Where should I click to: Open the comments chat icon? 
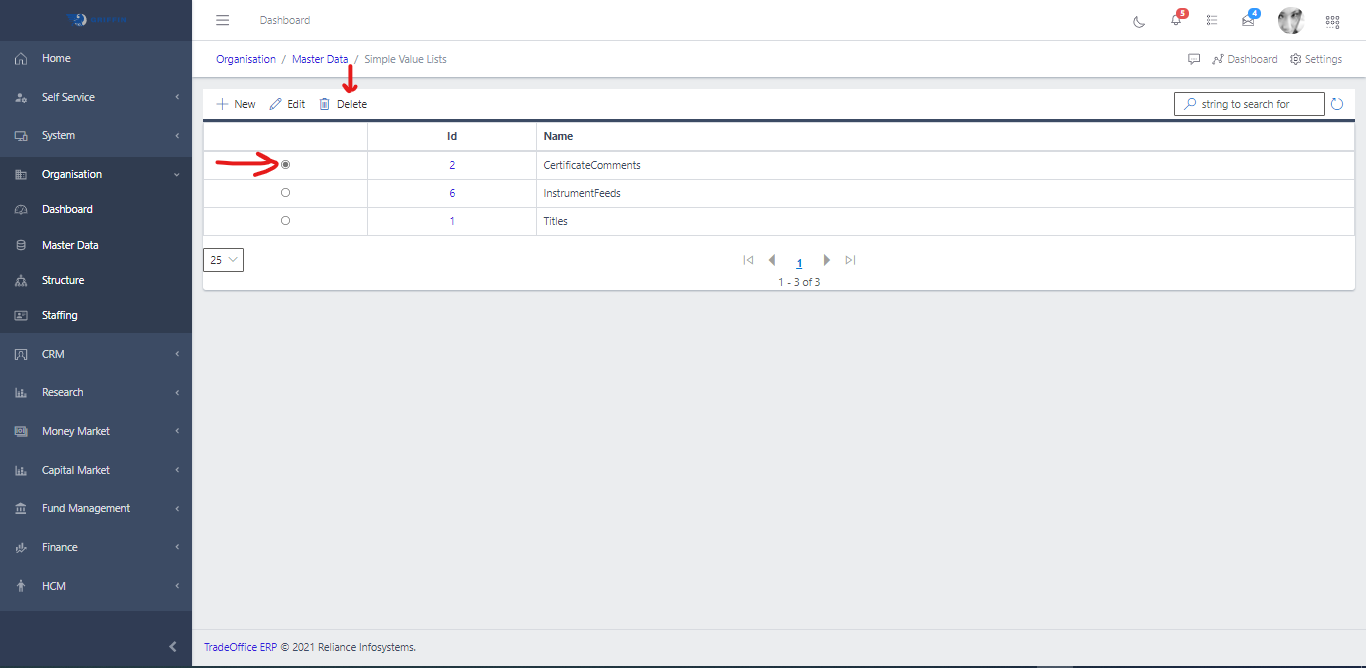[x=1194, y=59]
